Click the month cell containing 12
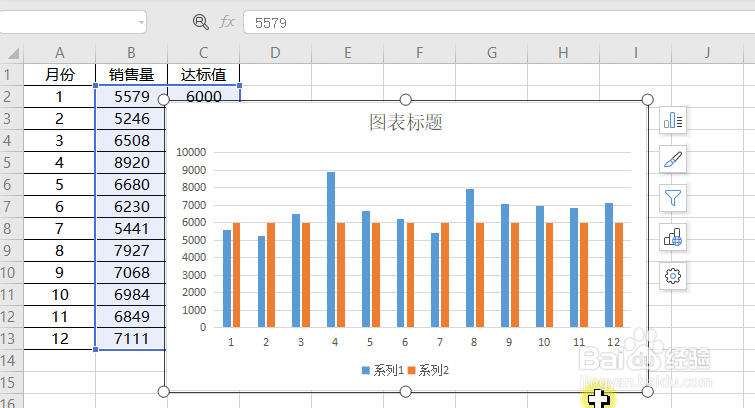Image resolution: width=755 pixels, height=408 pixels. pyautogui.click(x=60, y=339)
